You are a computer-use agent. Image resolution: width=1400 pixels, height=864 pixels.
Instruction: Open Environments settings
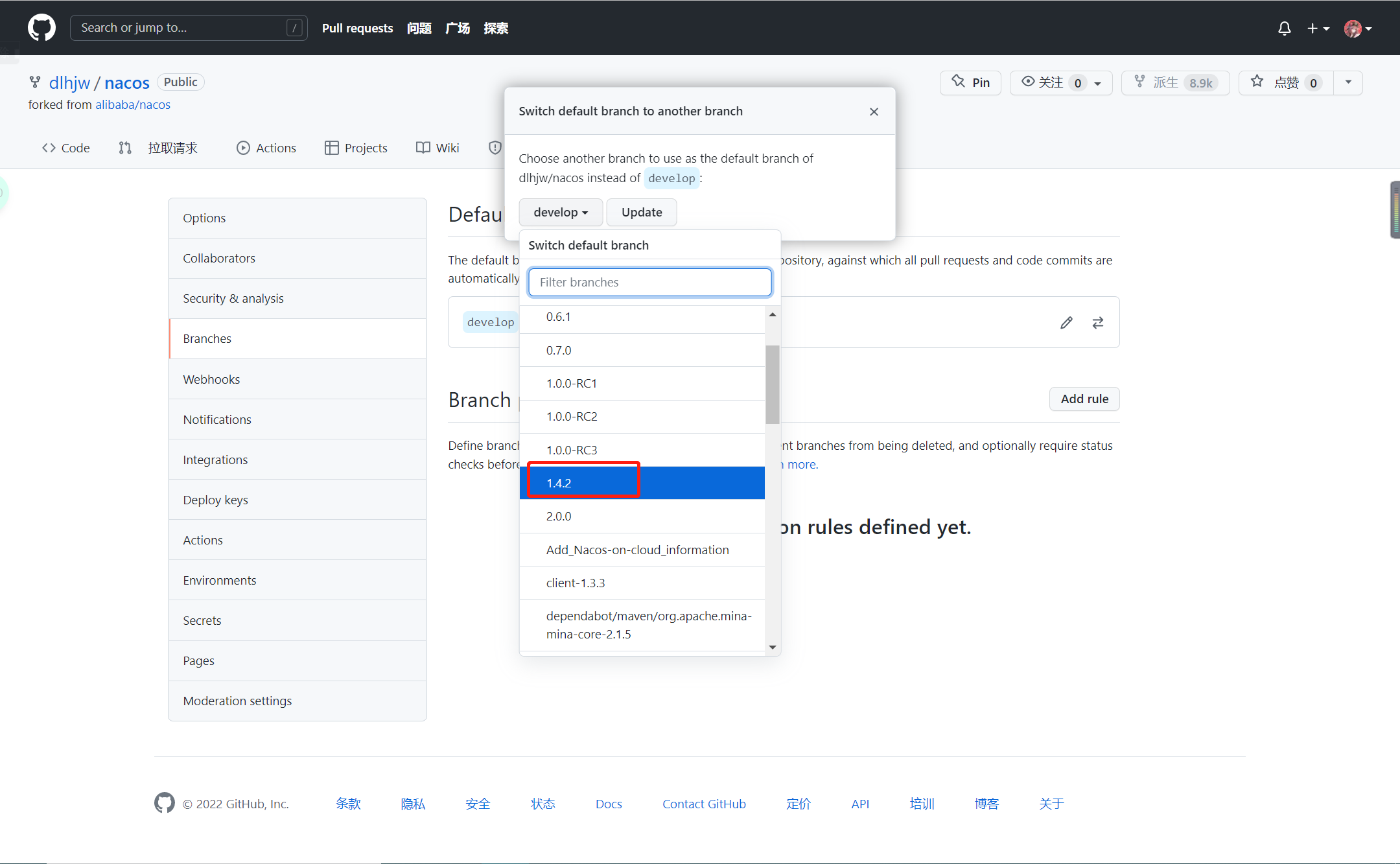coord(297,580)
